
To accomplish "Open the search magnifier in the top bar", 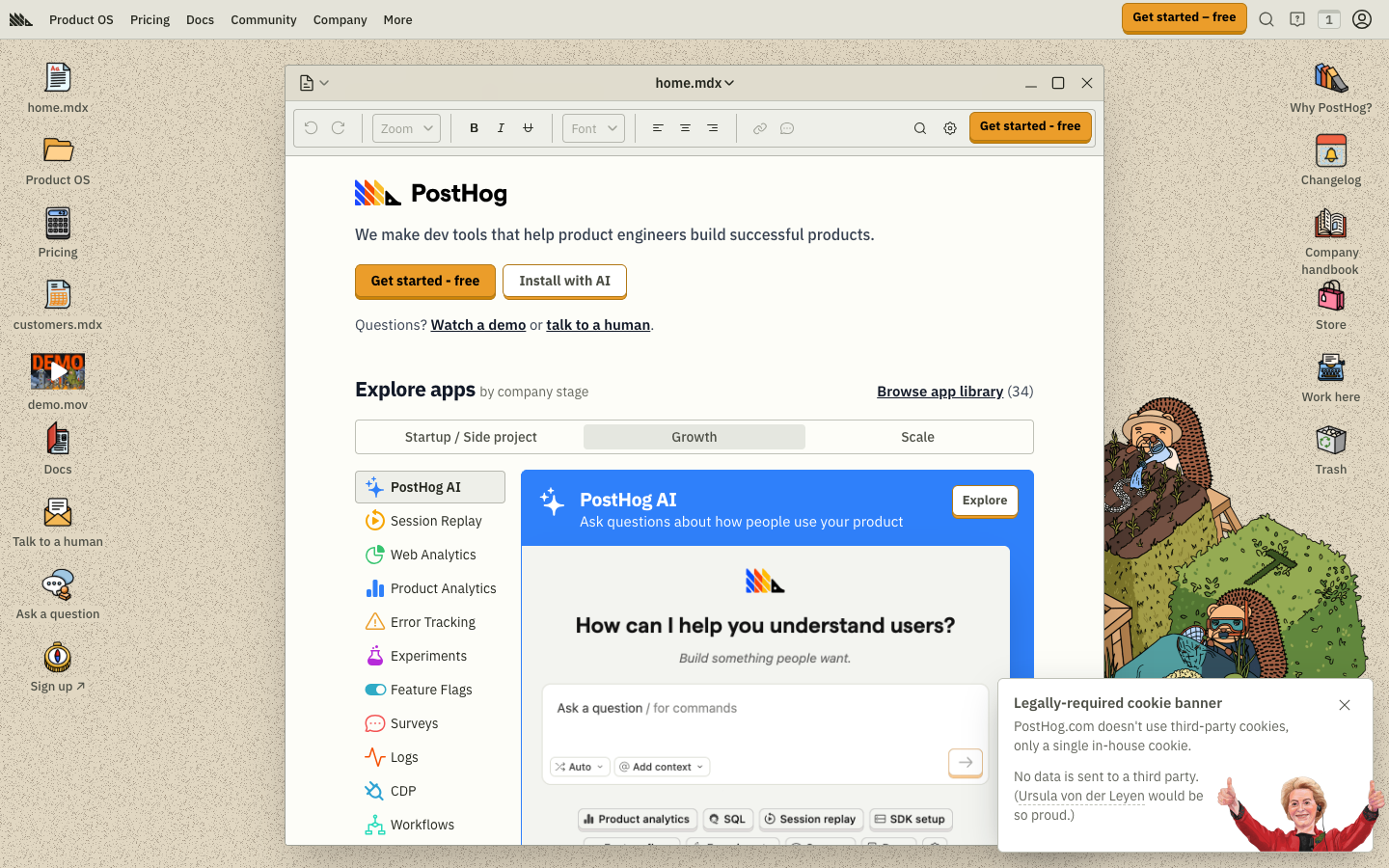I will [1266, 18].
